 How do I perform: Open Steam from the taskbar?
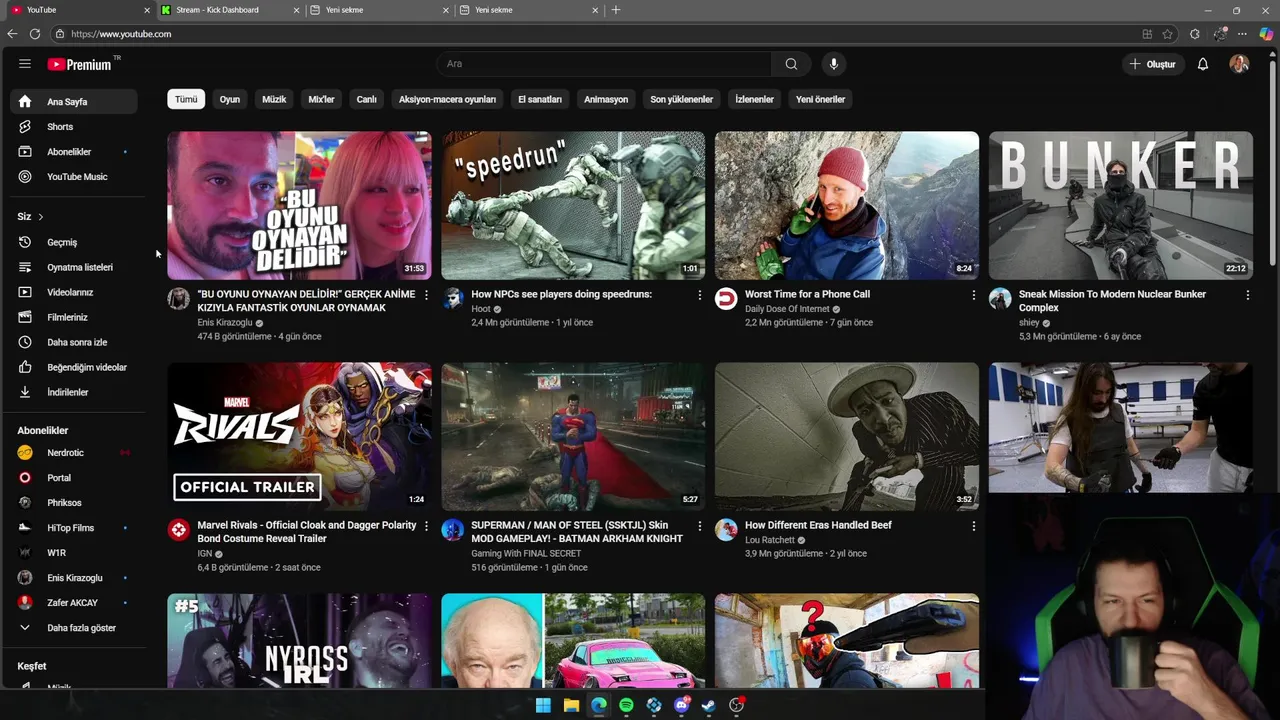pos(709,705)
